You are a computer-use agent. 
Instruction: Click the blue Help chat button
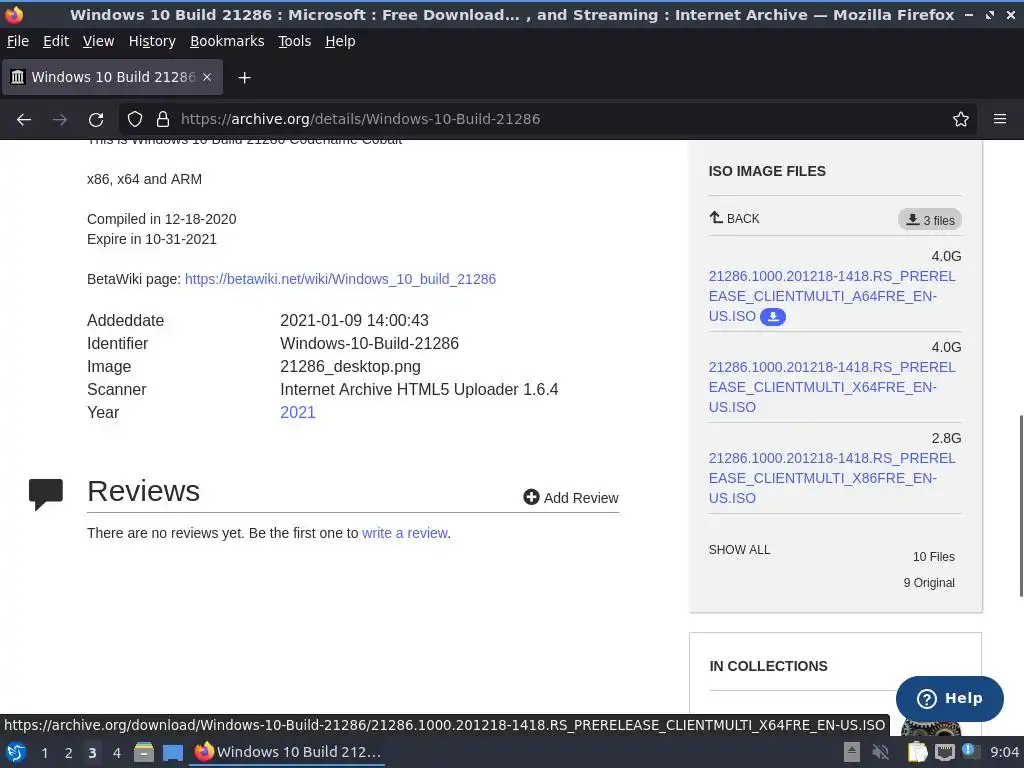[950, 699]
